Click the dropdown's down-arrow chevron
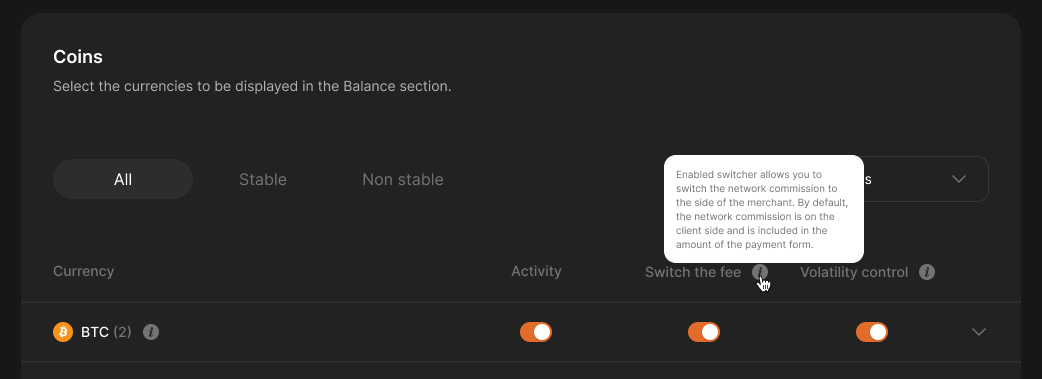The image size is (1042, 379). pos(958,179)
